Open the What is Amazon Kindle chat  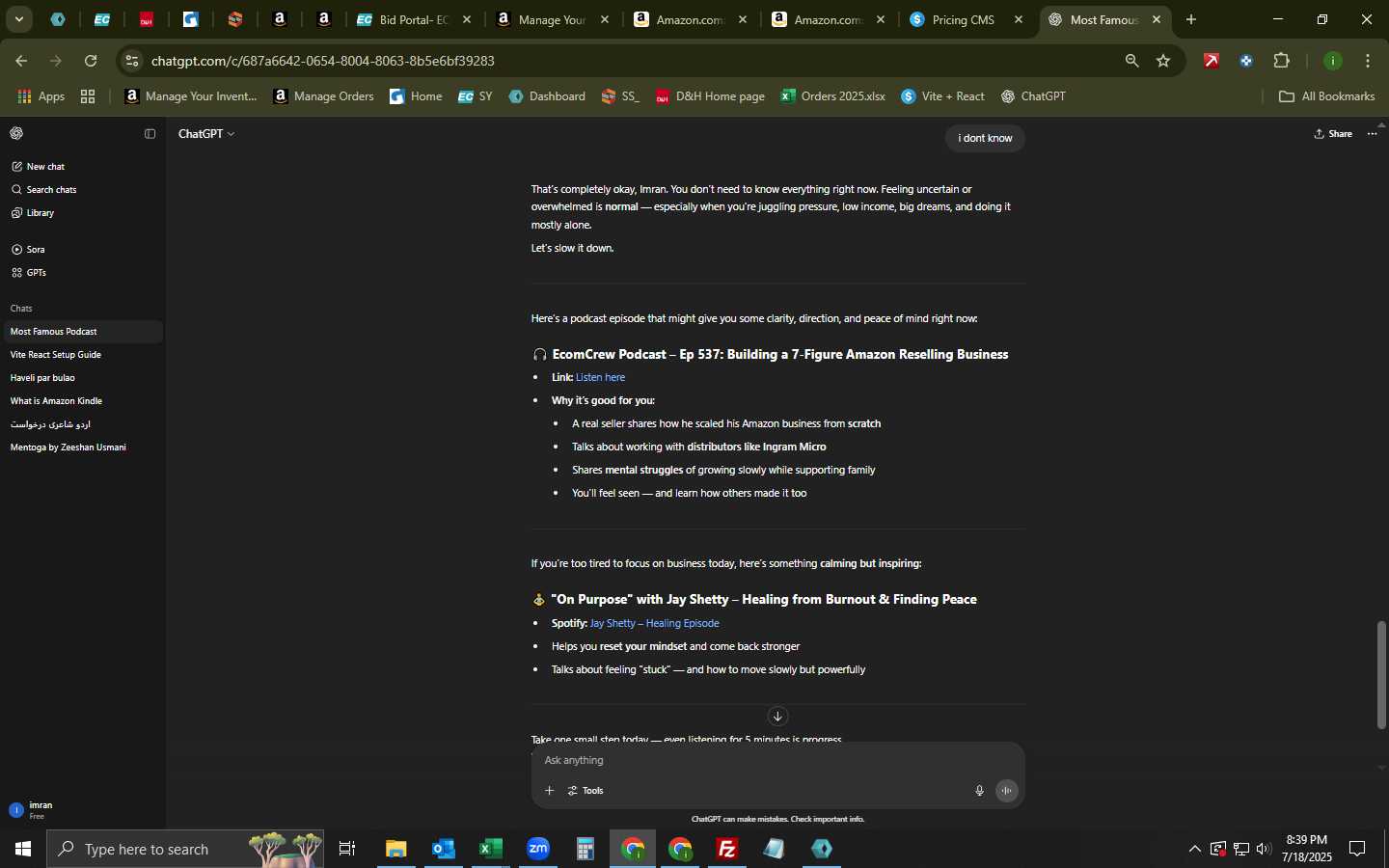coord(82,401)
